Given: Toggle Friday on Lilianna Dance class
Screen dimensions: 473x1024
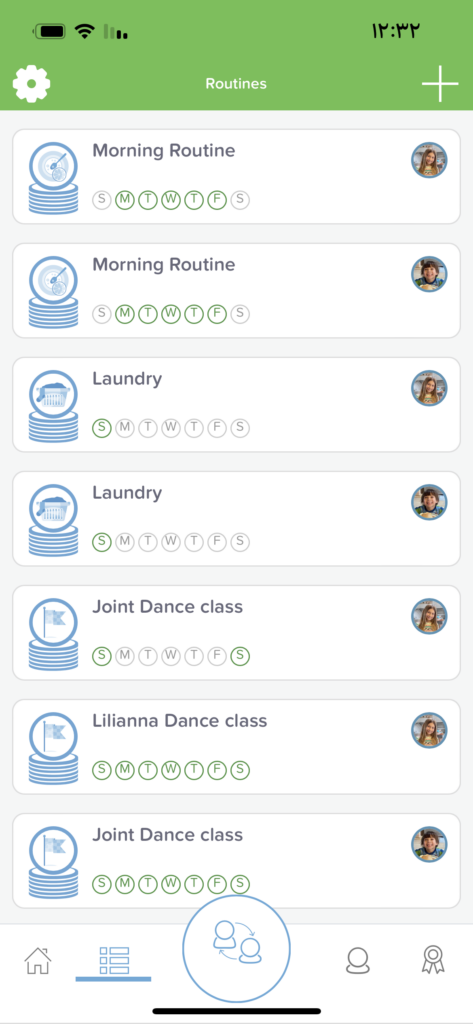Looking at the screenshot, I should (217, 770).
